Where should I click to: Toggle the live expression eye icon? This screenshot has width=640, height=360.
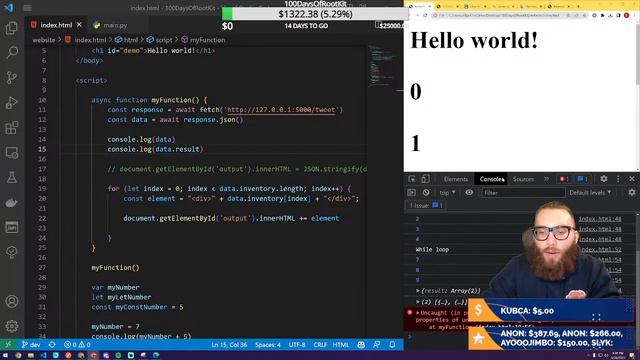(469, 192)
